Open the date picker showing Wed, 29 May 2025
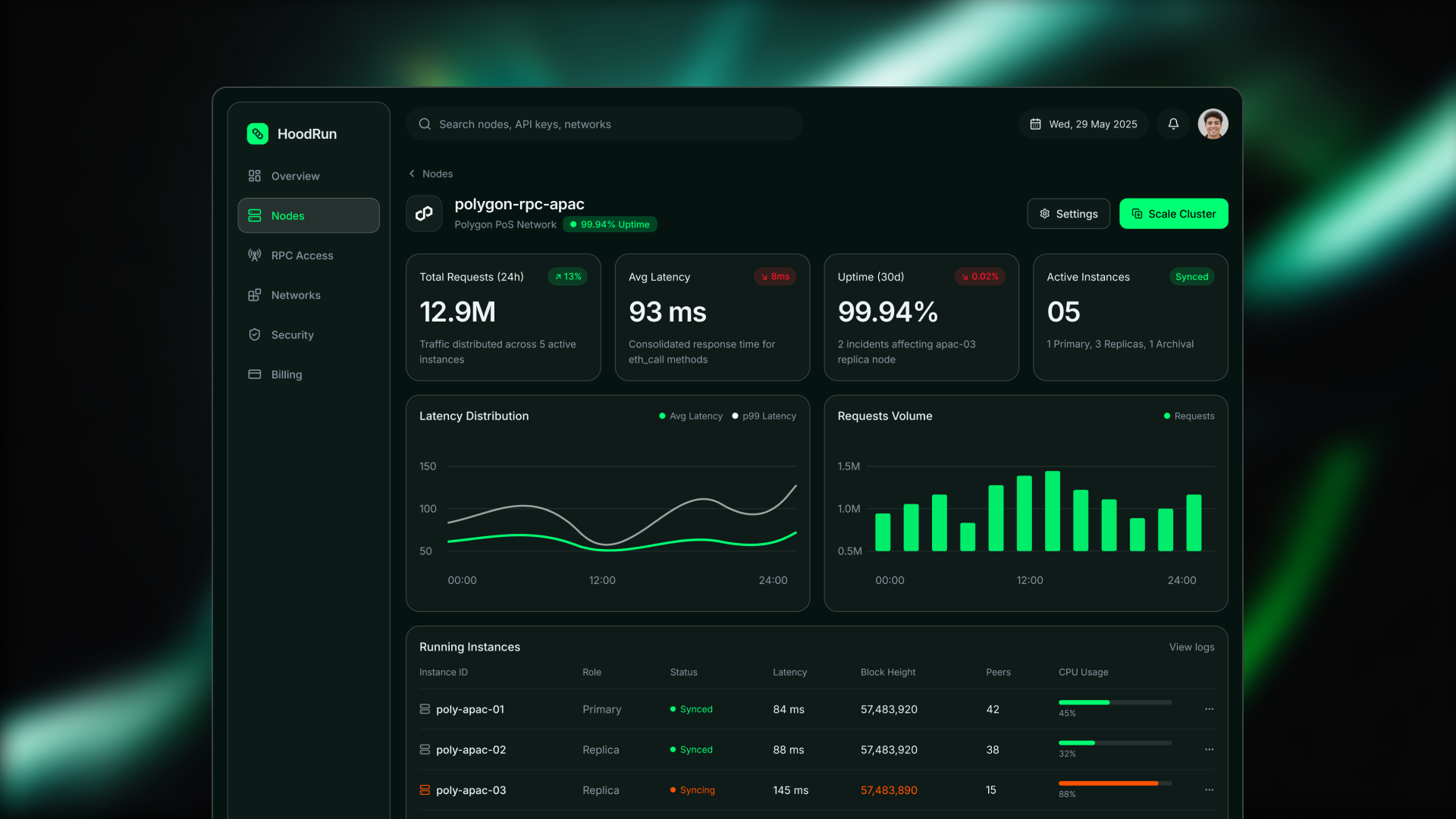The image size is (1456, 819). [x=1083, y=124]
